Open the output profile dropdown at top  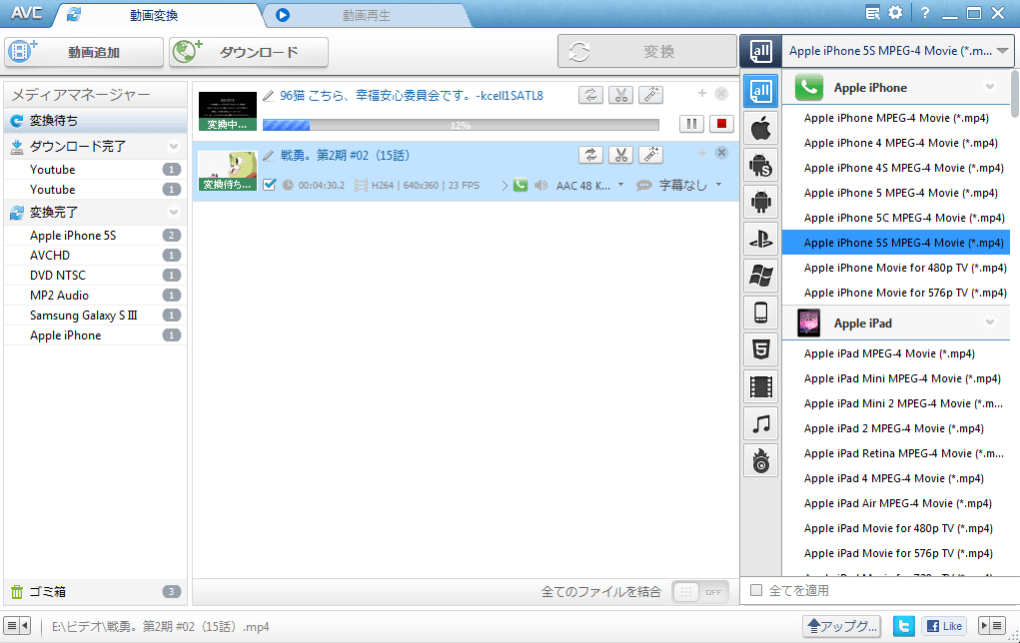(898, 51)
